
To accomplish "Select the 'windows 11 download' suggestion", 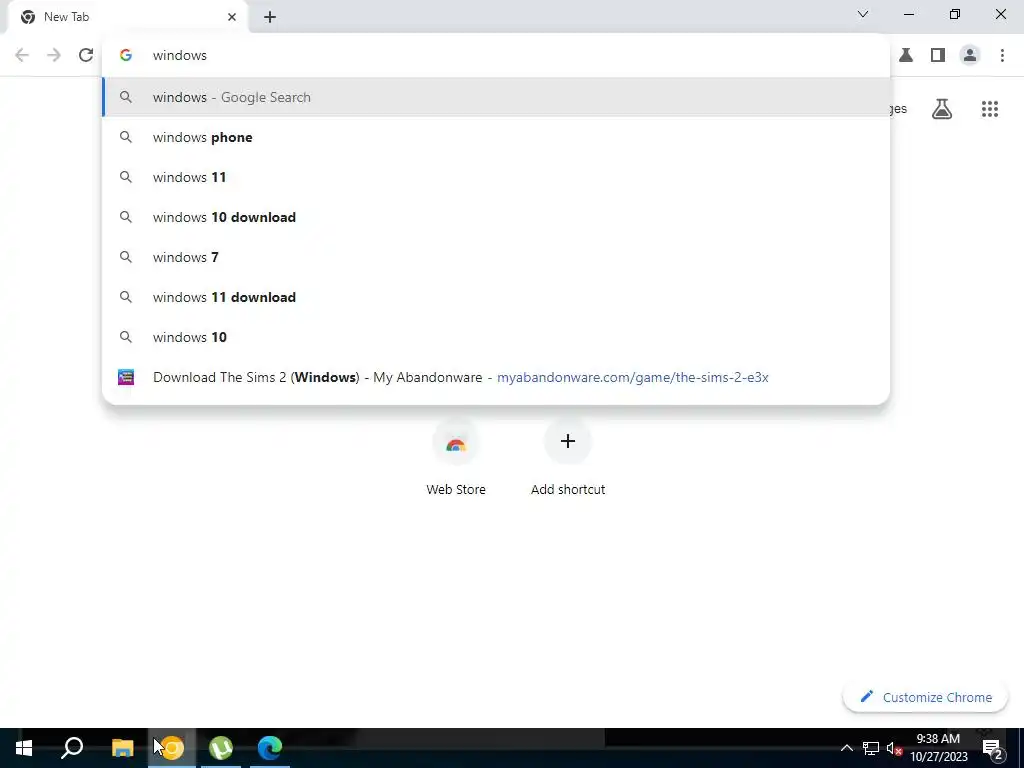I will (496, 297).
